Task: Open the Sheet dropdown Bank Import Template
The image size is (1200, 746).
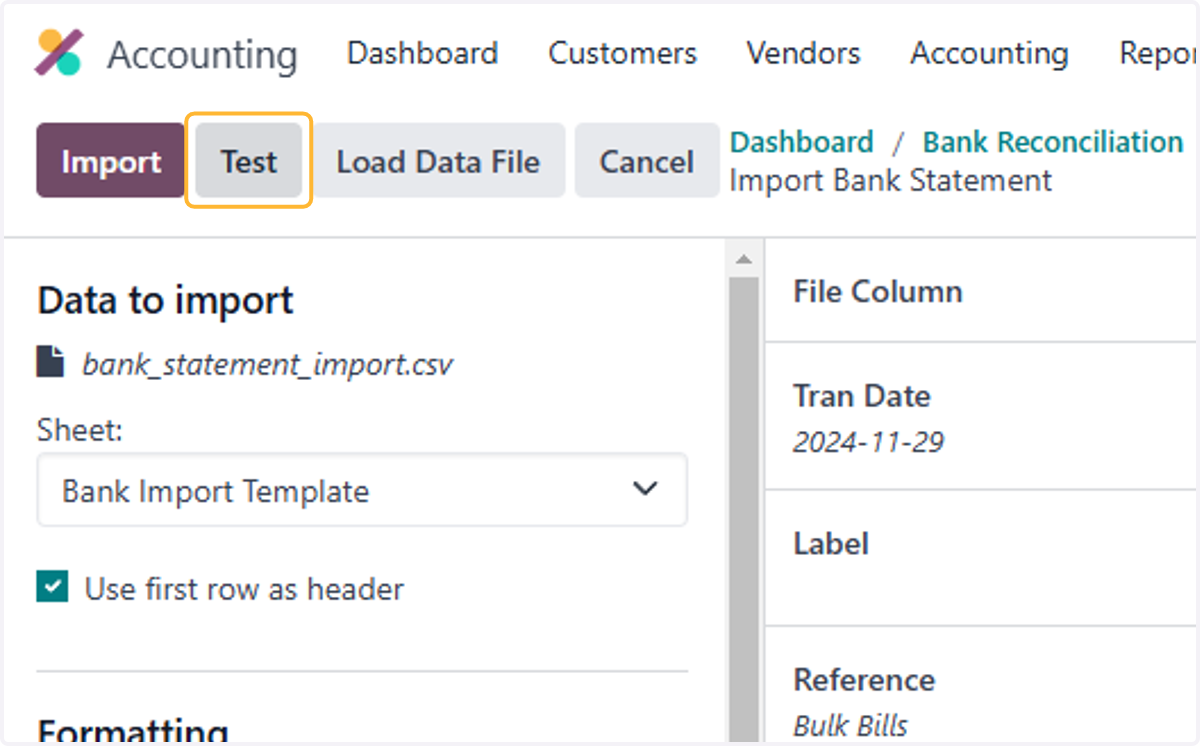Action: tap(362, 490)
